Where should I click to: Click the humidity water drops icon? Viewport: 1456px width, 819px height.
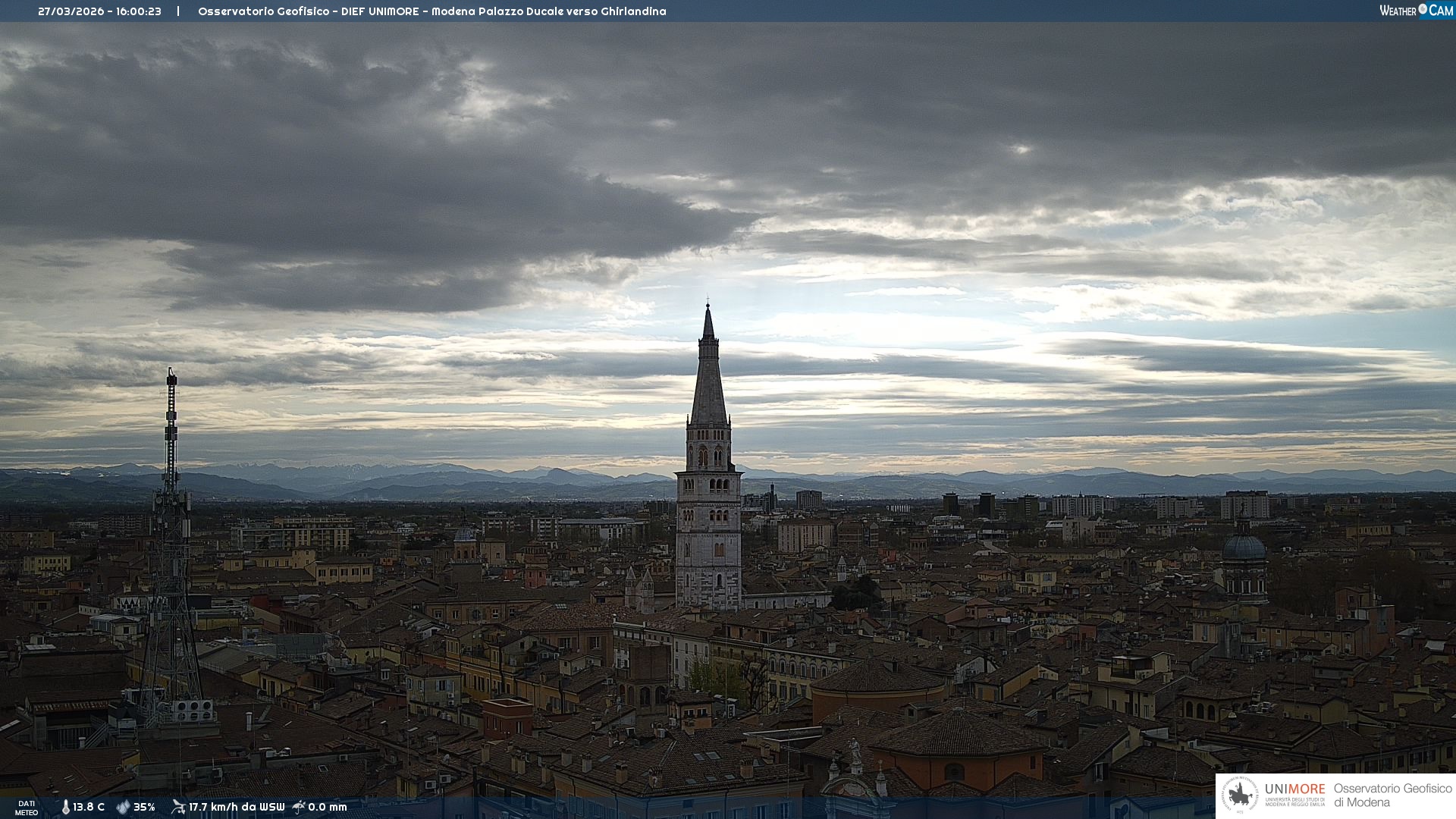pos(123,807)
